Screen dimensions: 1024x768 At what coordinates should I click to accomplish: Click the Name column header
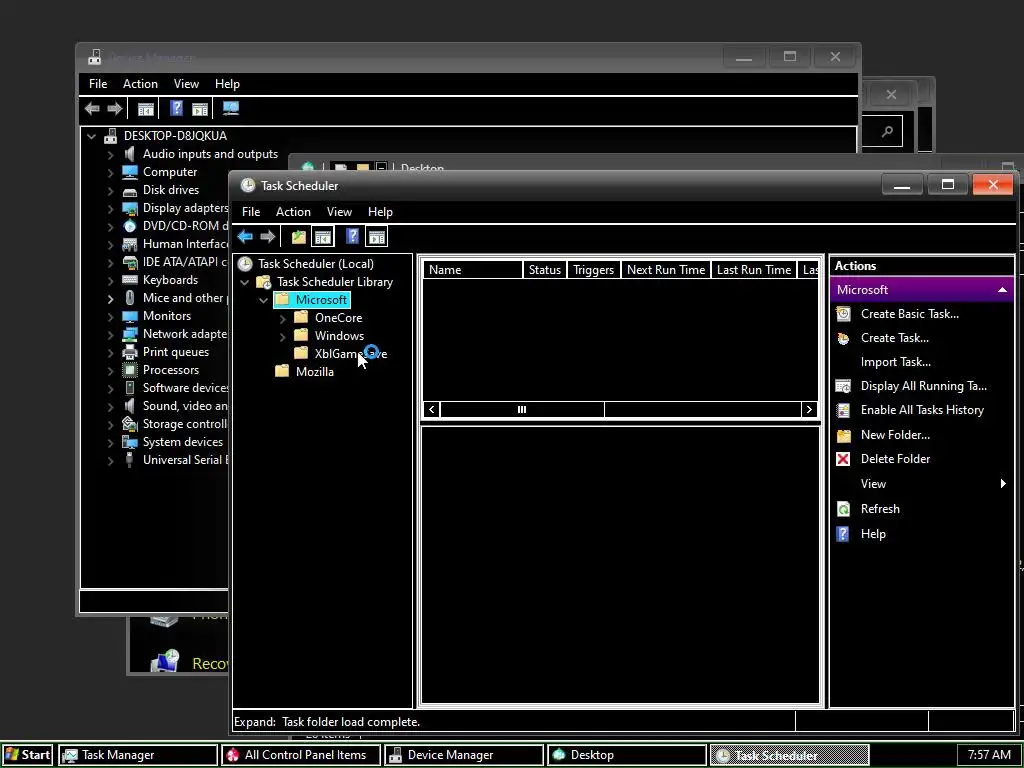point(473,270)
